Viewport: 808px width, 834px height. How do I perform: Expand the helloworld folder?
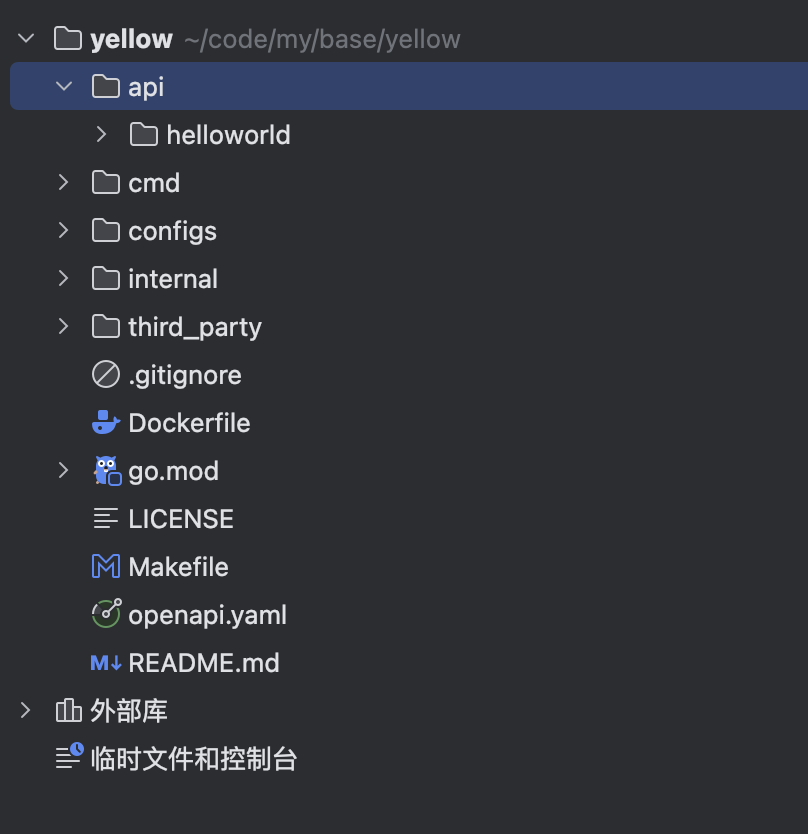pyautogui.click(x=102, y=135)
